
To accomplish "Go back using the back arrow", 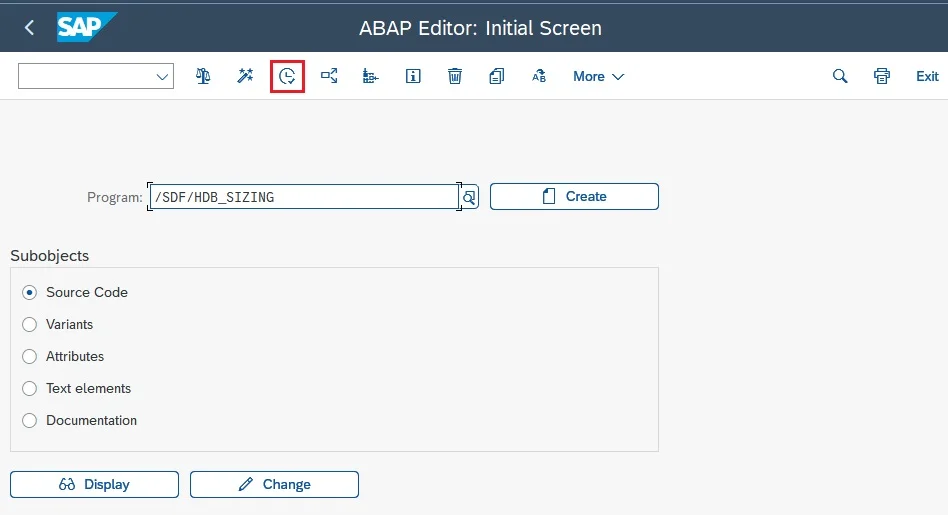I will 29,27.
